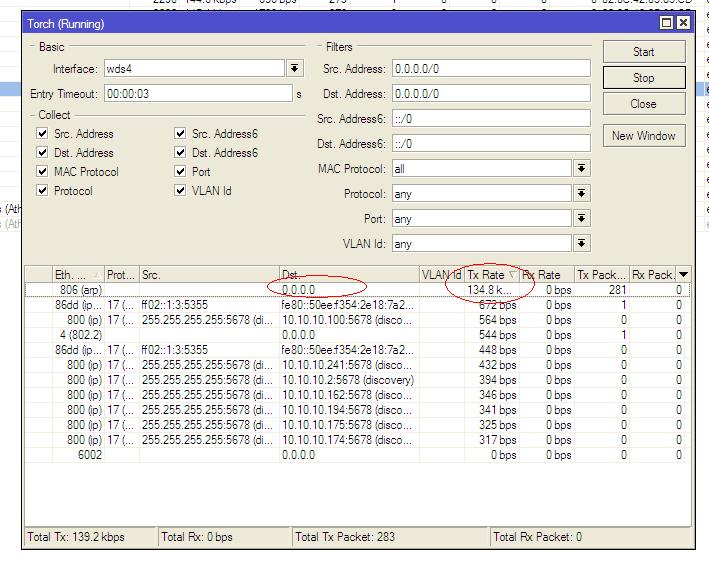
Task: Close Torch window with X icon
Action: (684, 23)
